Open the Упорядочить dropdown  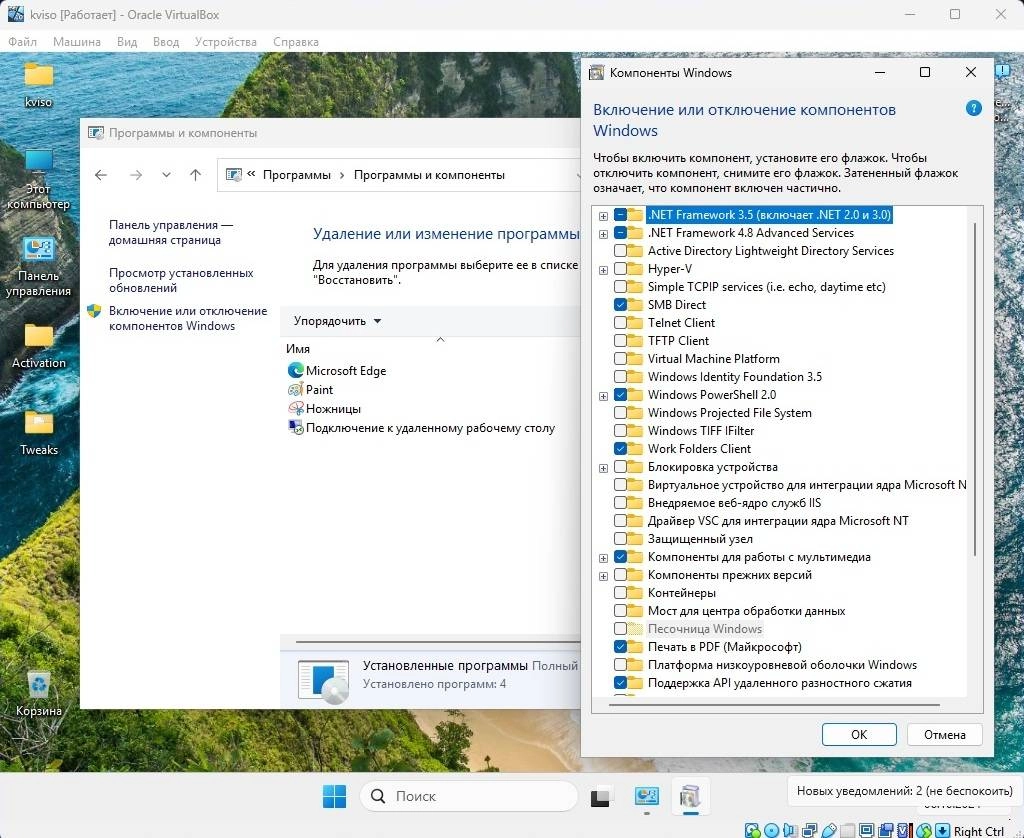337,321
